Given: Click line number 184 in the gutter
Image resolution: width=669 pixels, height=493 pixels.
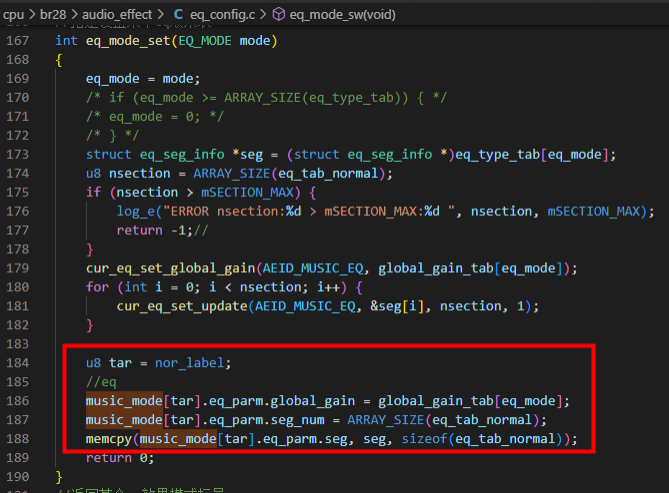Looking at the screenshot, I should [17, 363].
